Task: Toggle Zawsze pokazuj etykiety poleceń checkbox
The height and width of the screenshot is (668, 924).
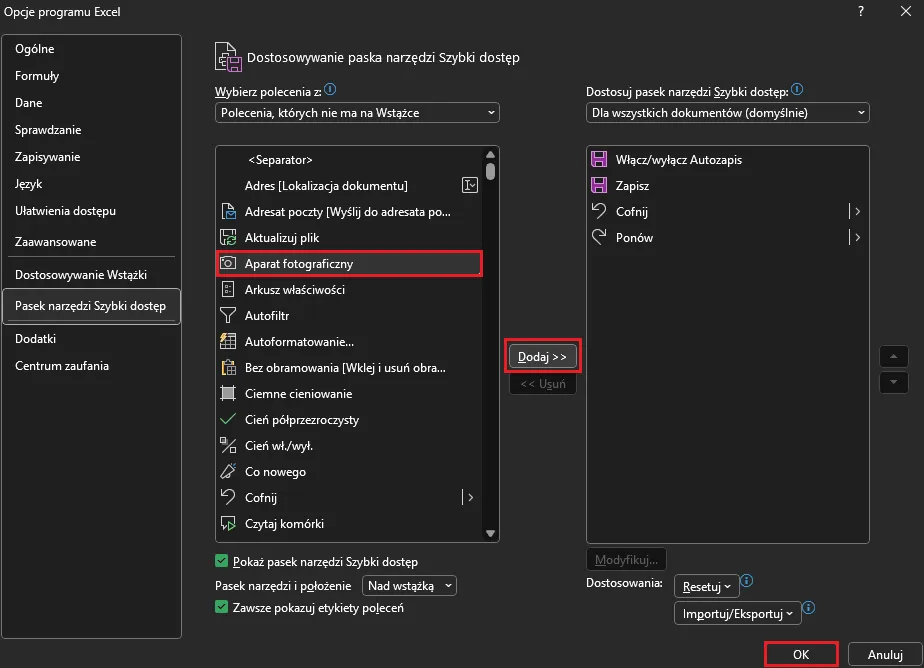Action: [222, 607]
